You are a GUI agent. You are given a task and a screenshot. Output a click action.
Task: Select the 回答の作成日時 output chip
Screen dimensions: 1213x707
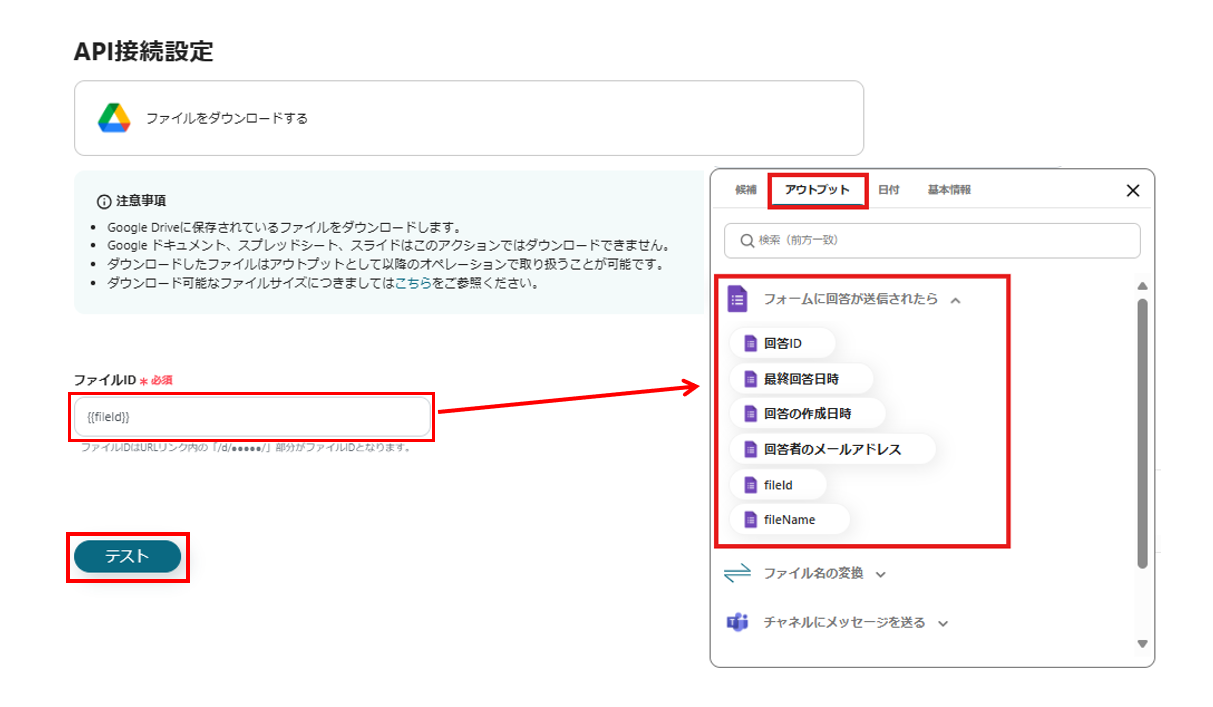[807, 413]
